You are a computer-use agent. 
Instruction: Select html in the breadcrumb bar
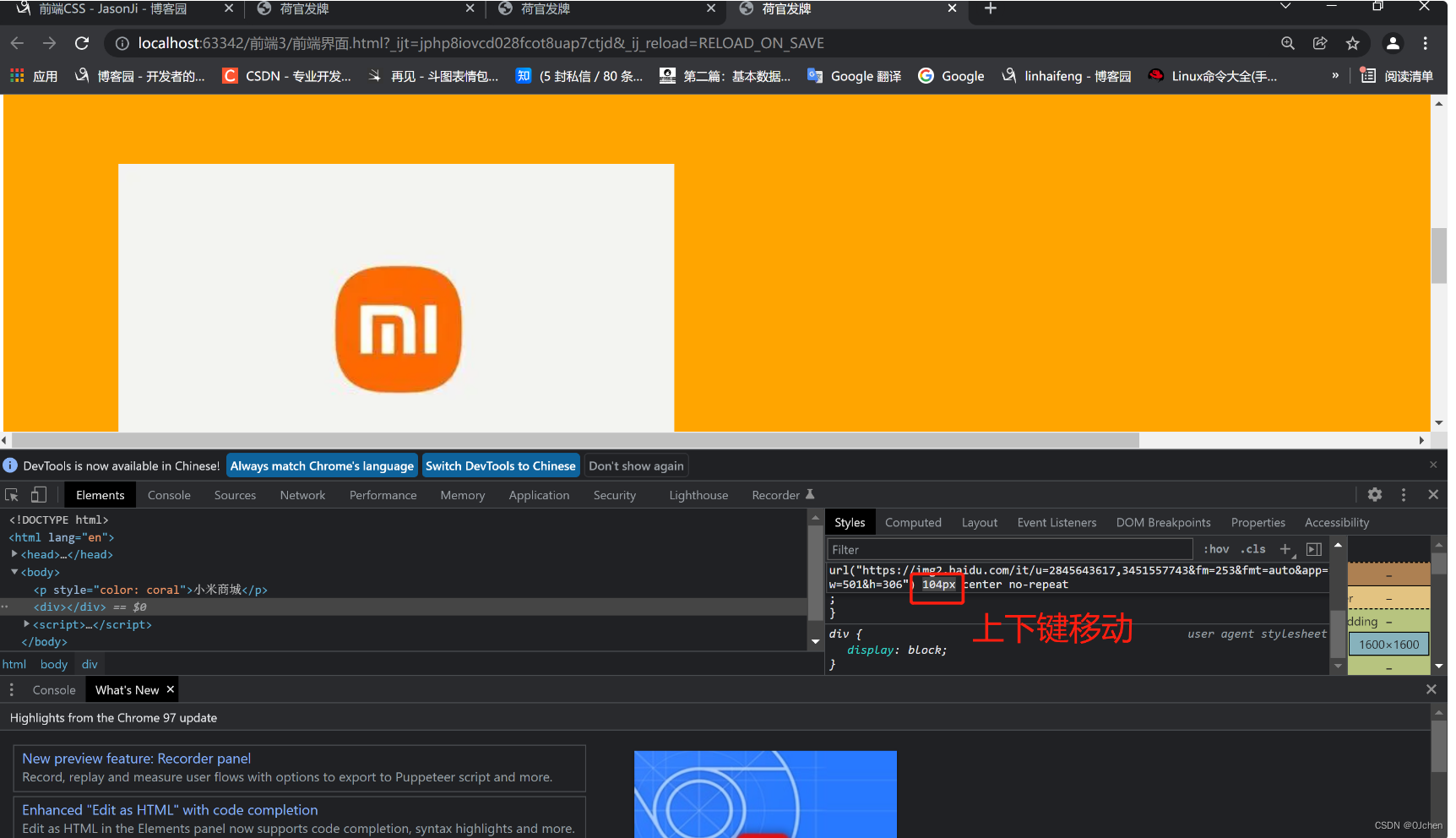click(14, 665)
